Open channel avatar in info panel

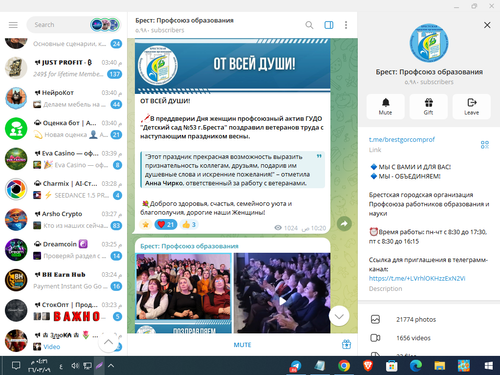pyautogui.click(x=429, y=43)
